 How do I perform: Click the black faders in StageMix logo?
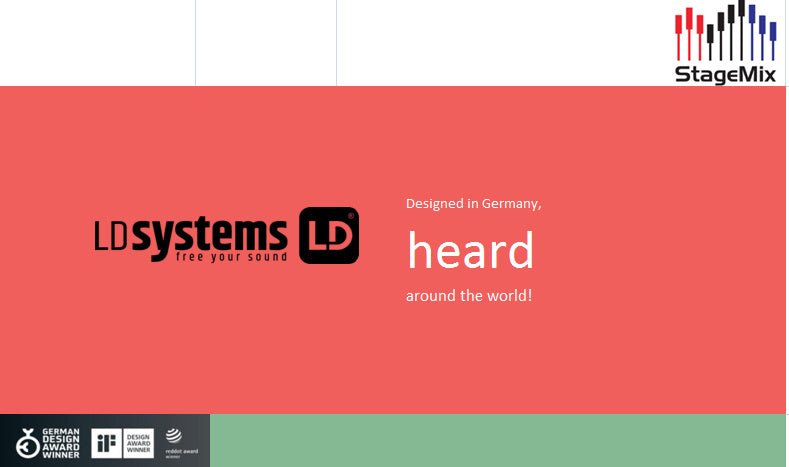click(x=727, y=30)
